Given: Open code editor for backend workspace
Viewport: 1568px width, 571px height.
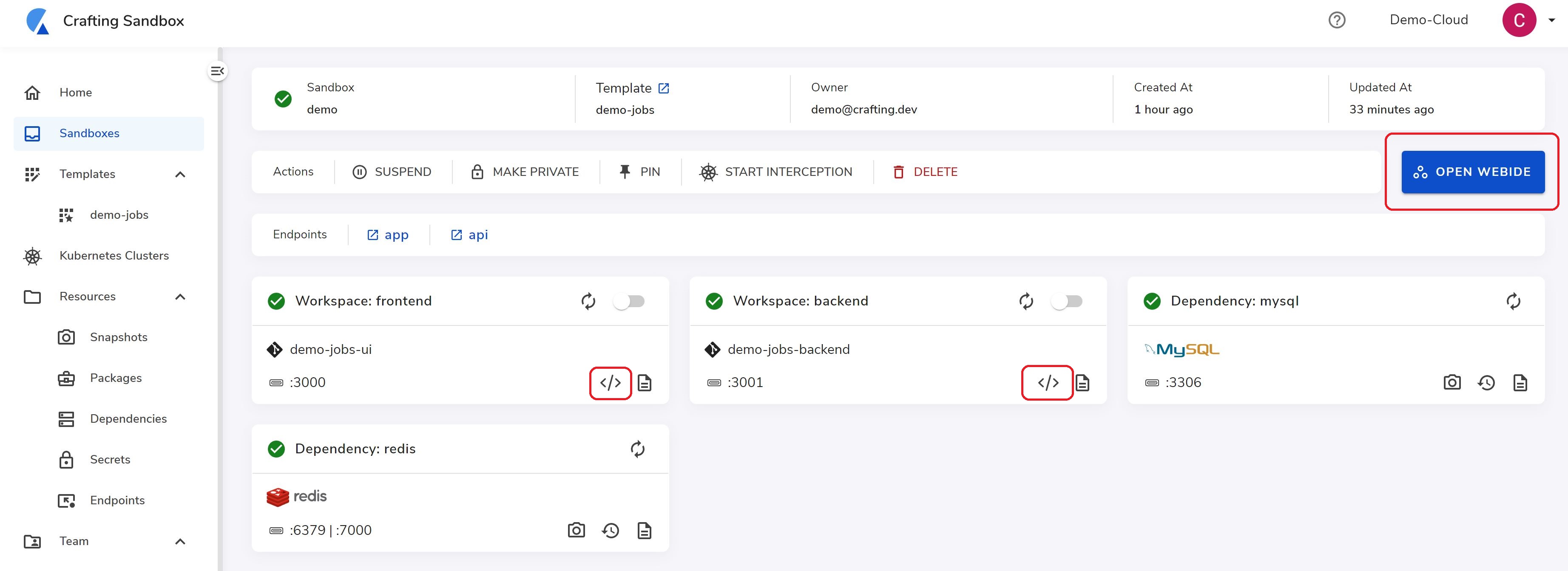Looking at the screenshot, I should 1048,382.
